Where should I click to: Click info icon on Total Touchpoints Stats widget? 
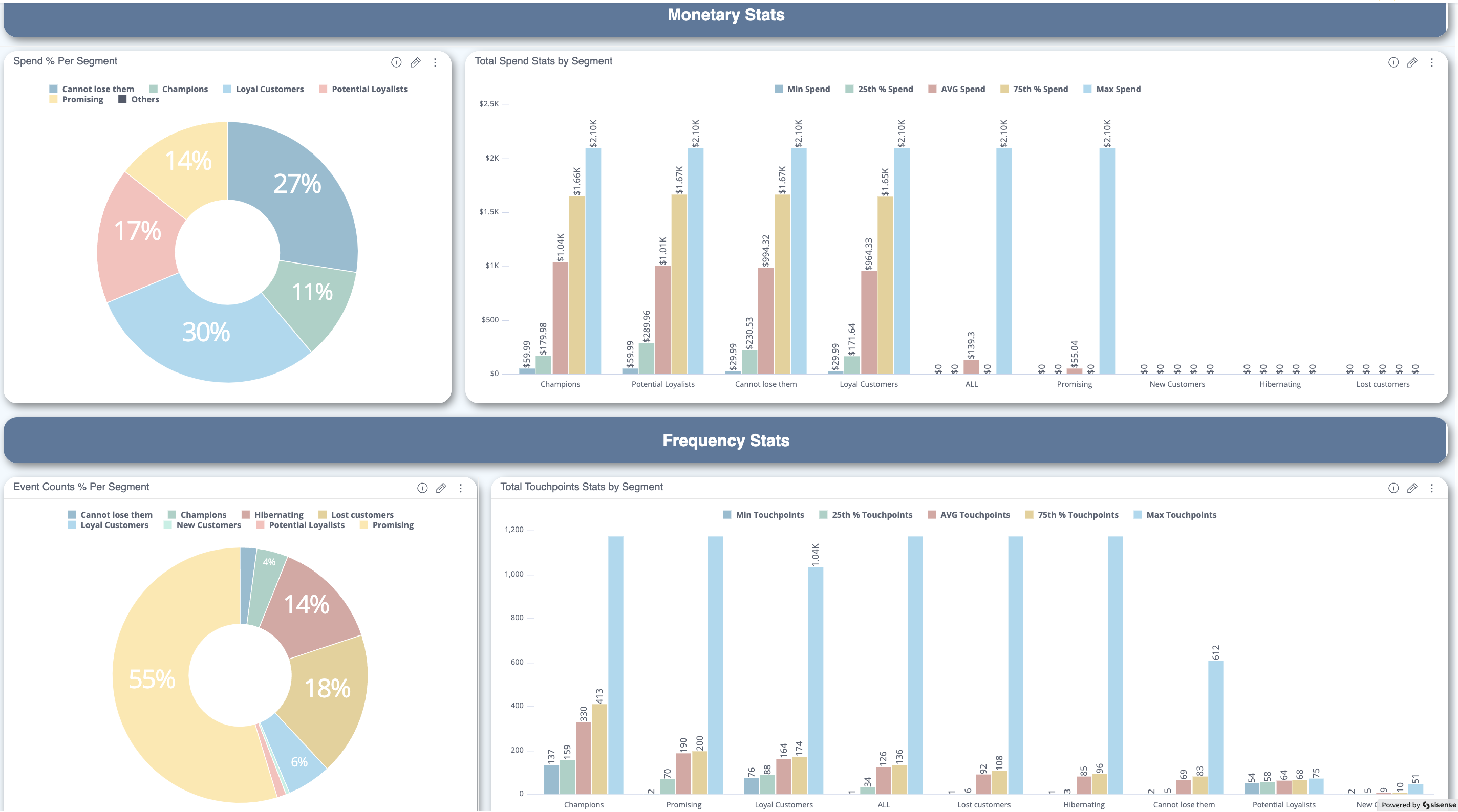(1393, 488)
